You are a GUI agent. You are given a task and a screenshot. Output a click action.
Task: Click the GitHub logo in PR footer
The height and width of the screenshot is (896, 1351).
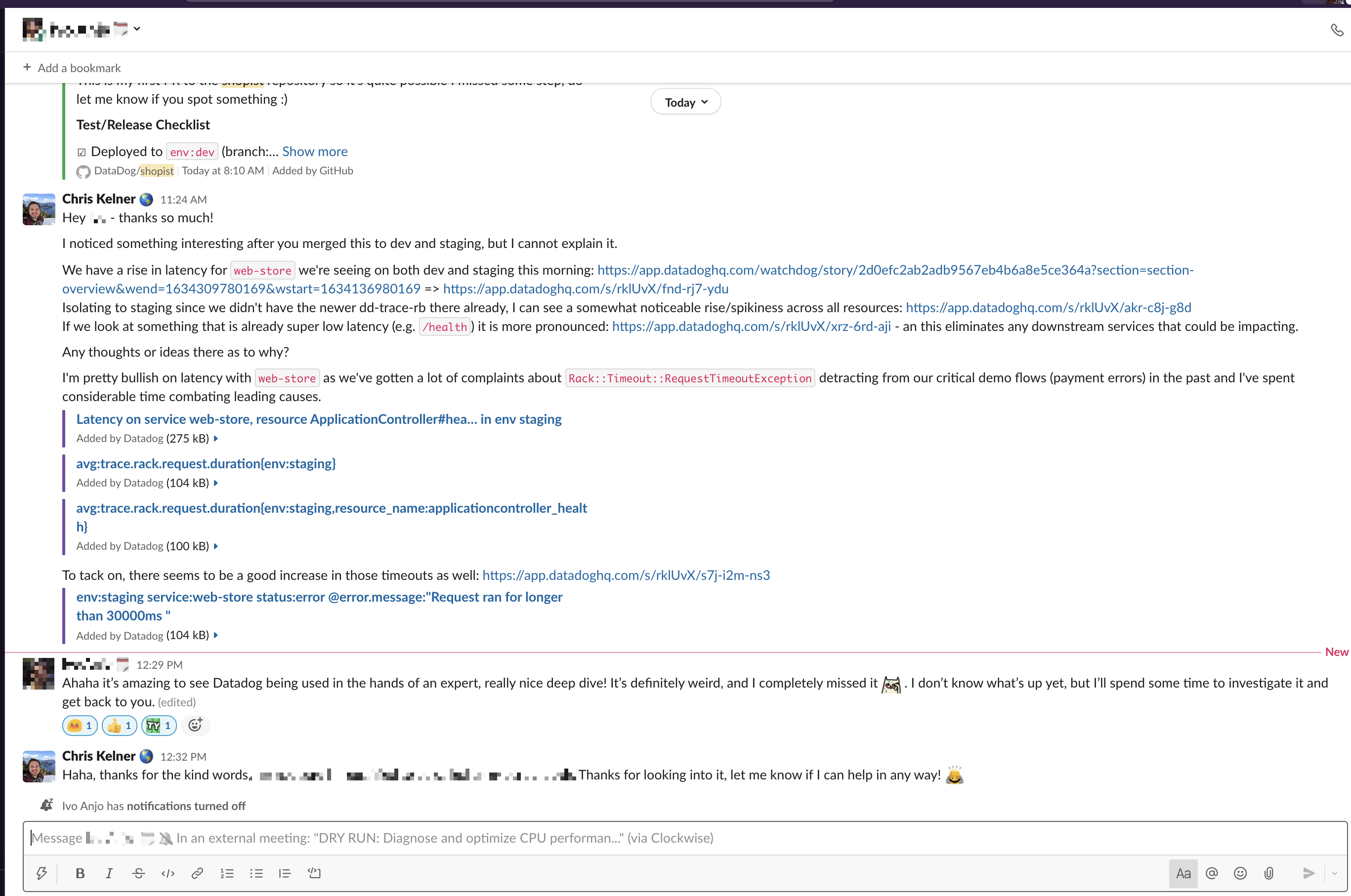point(84,171)
